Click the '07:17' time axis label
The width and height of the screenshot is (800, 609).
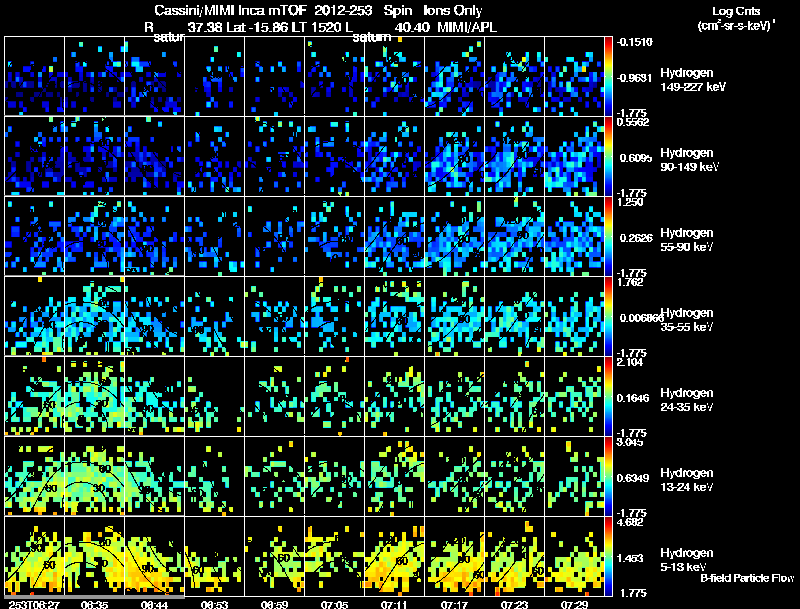[x=454, y=604]
